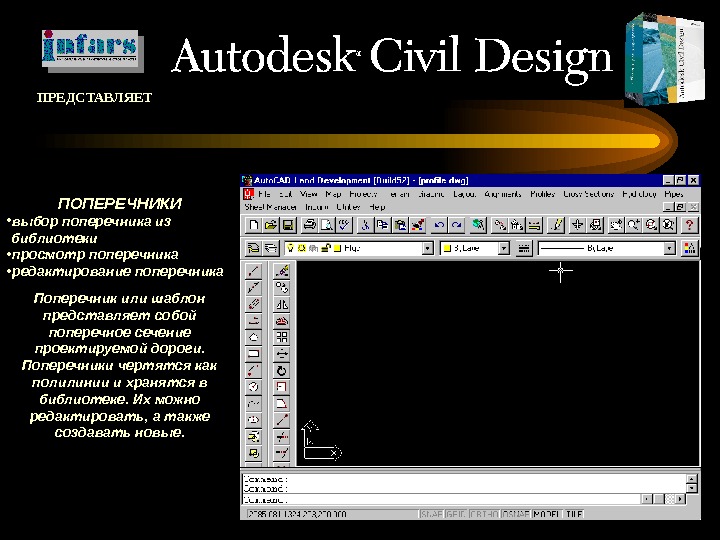Expand the ByLayer color dropdown
The height and width of the screenshot is (540, 720).
coord(504,248)
